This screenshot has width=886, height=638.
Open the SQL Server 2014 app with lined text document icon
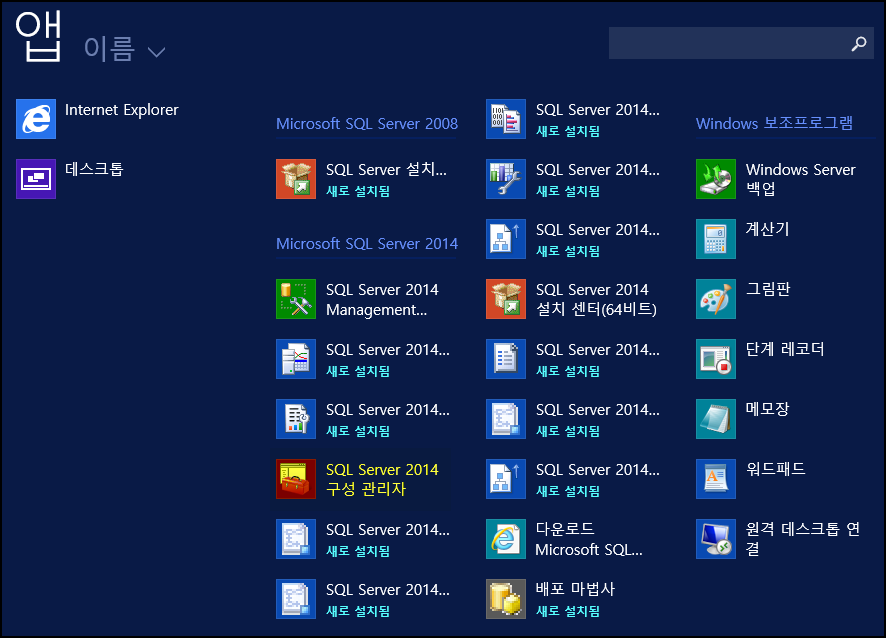[x=573, y=359]
